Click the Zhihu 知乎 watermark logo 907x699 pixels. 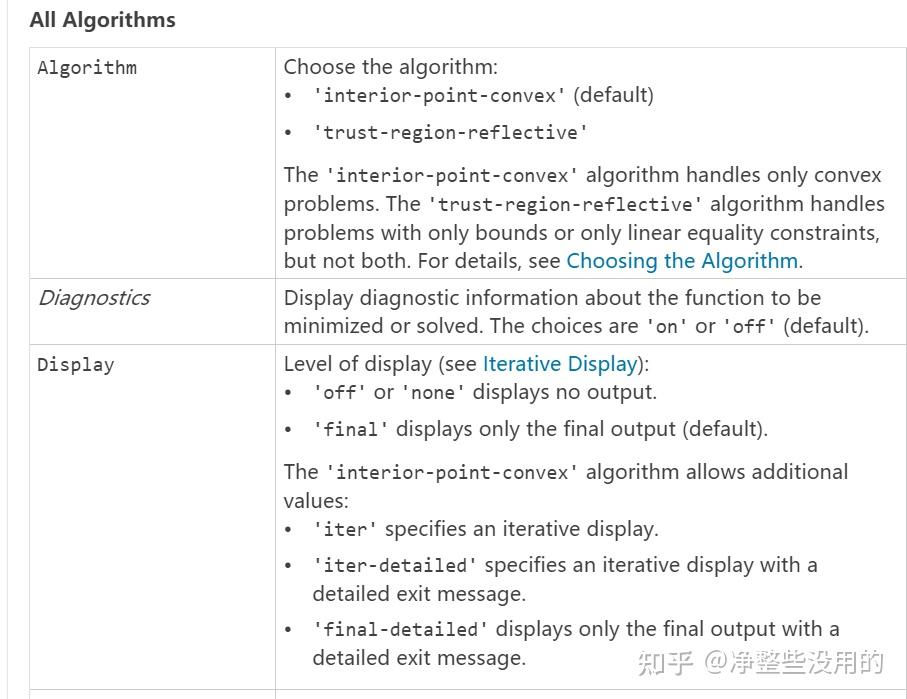point(665,662)
